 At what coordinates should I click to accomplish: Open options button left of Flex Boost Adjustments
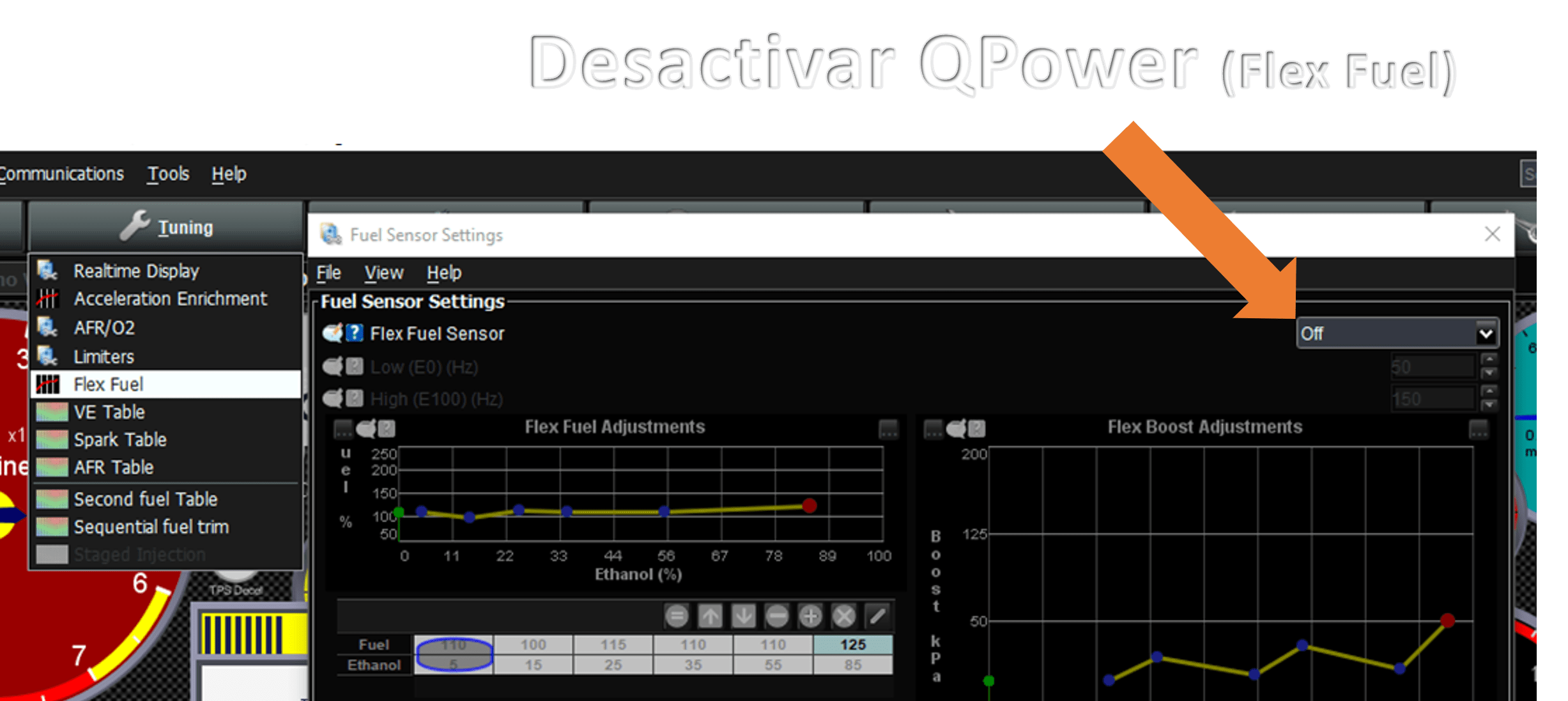934,429
